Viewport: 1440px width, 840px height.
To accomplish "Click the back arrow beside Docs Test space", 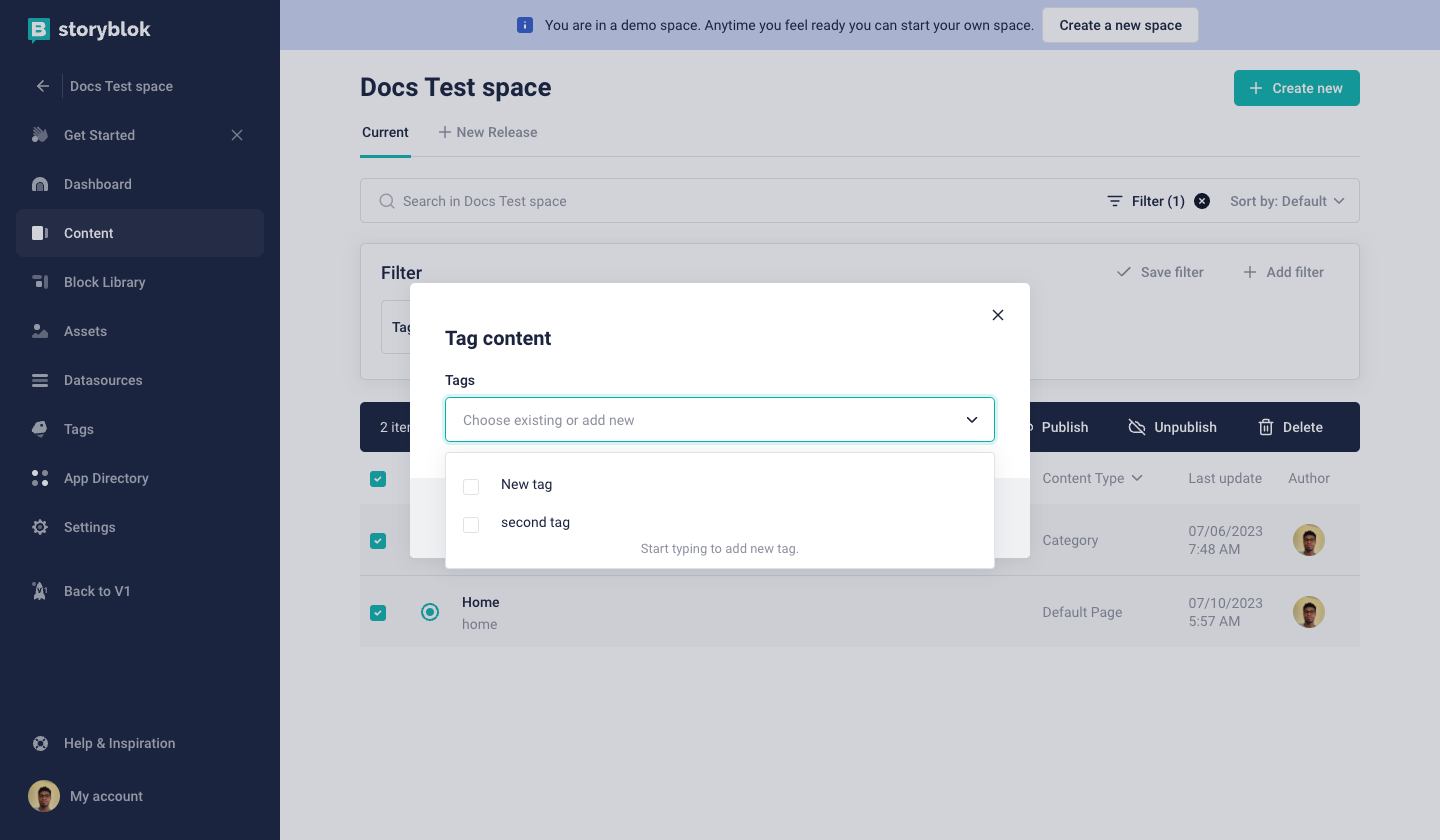I will click(x=43, y=86).
